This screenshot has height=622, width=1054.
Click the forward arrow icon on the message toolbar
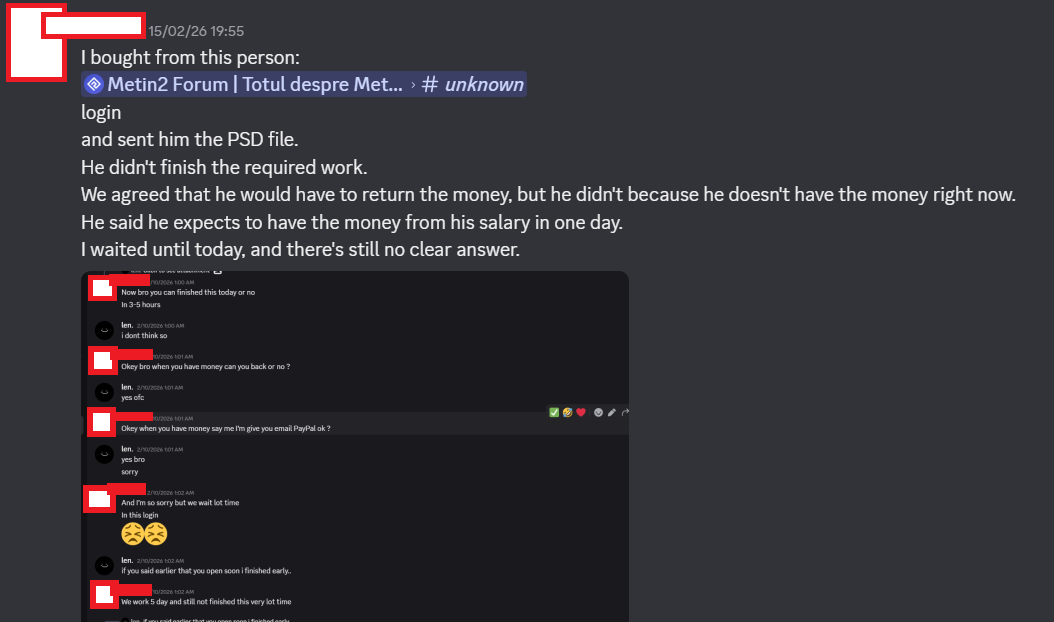(x=625, y=412)
